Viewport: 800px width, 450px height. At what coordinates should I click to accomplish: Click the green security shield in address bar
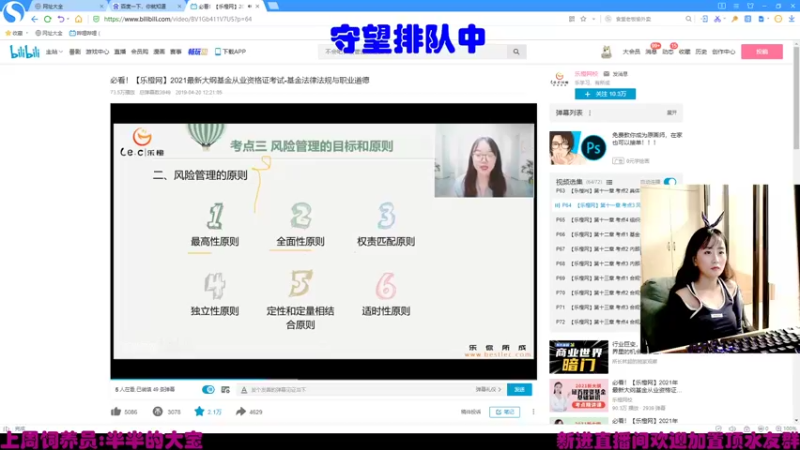[x=96, y=19]
